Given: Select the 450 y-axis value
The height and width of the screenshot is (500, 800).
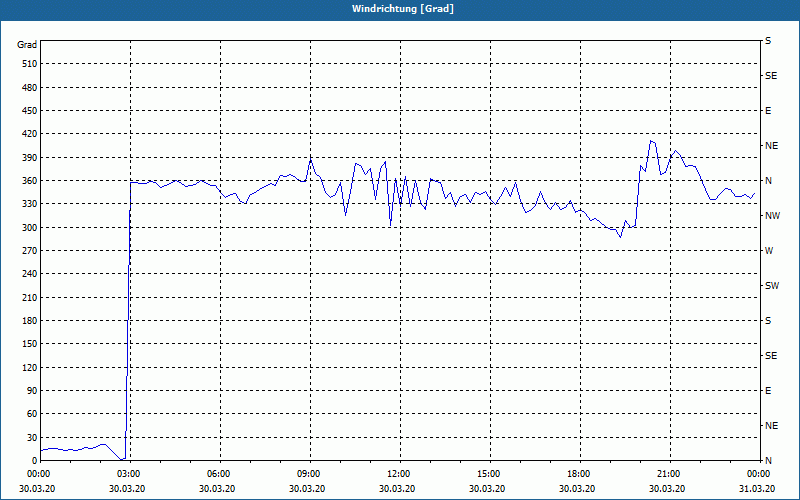Looking at the screenshot, I should 29,111.
